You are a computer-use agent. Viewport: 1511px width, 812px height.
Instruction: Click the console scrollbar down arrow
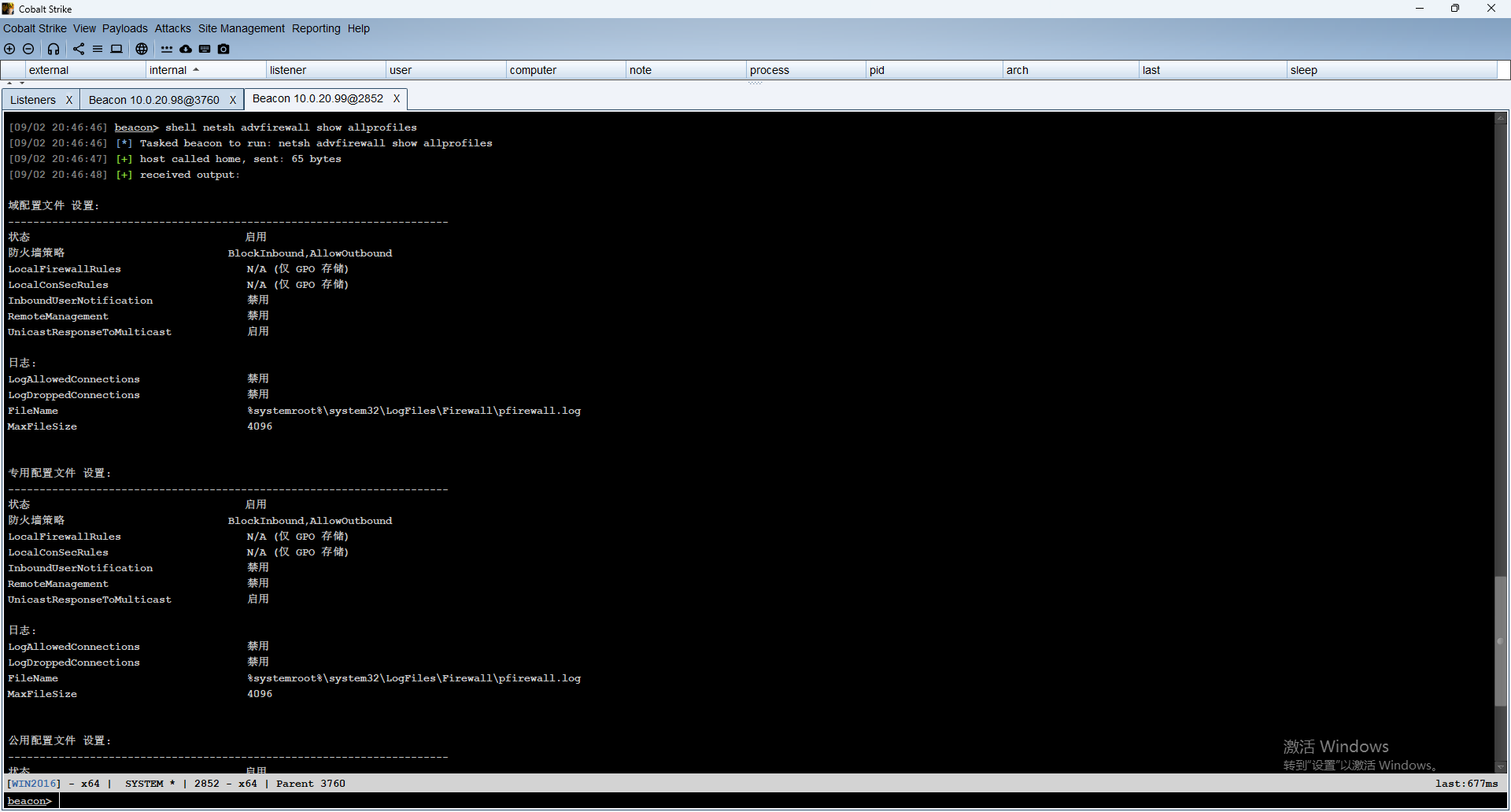click(x=1500, y=766)
